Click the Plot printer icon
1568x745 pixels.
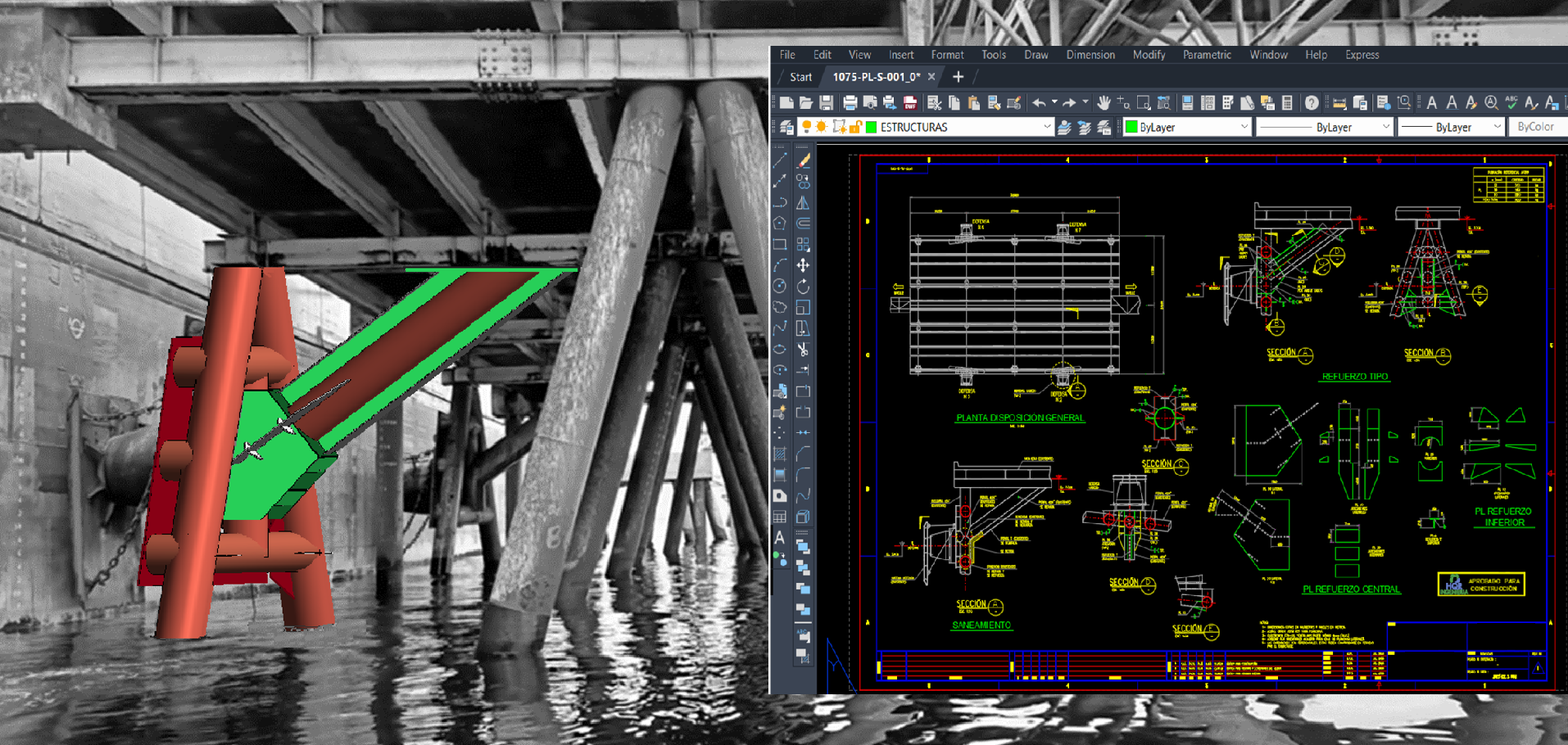[x=850, y=102]
